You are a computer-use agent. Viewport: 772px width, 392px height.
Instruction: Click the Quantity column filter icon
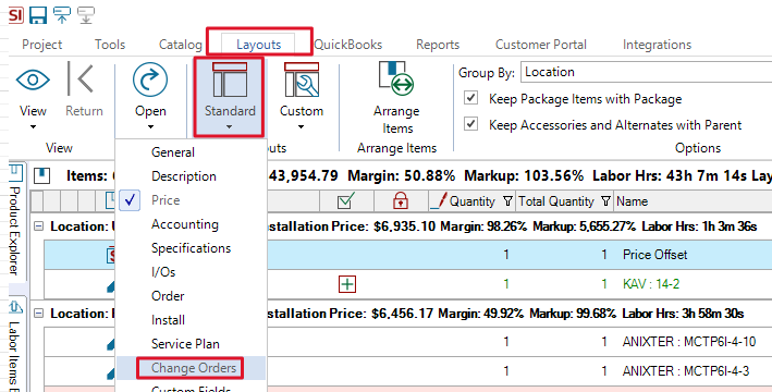(x=507, y=201)
